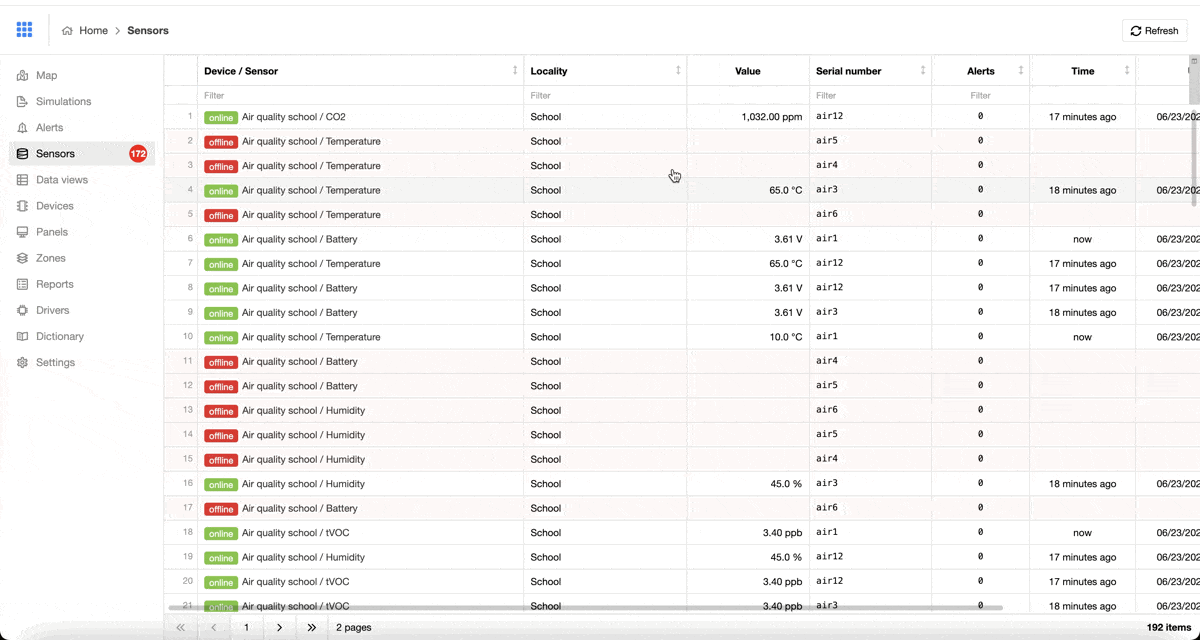
Task: Click the Simulations sidebar icon
Action: point(22,102)
